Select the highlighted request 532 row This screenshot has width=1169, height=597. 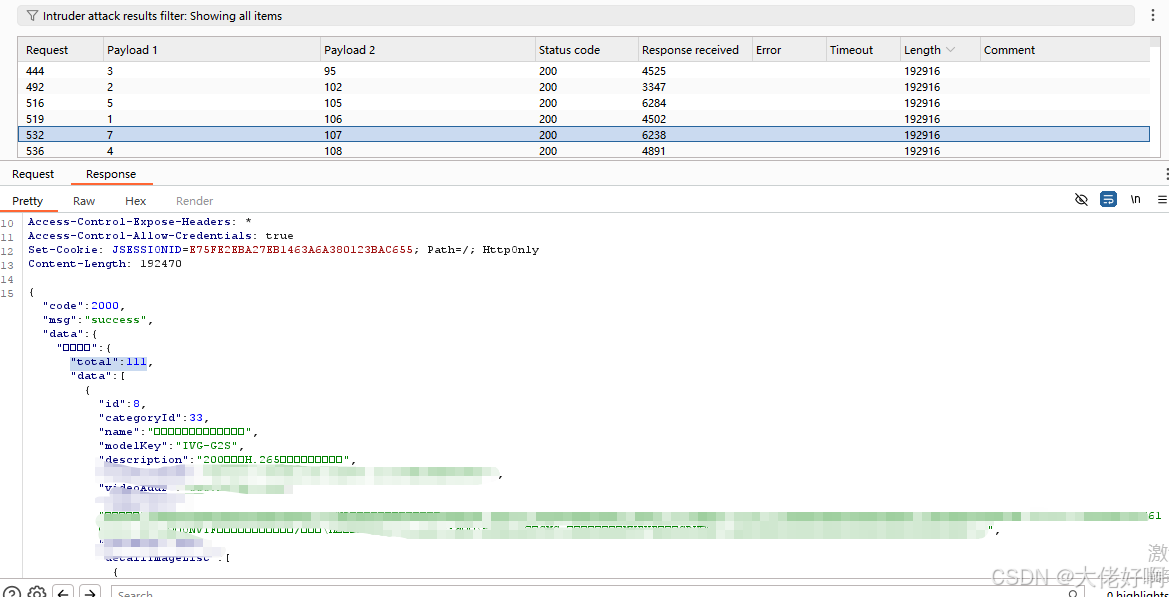pos(584,135)
